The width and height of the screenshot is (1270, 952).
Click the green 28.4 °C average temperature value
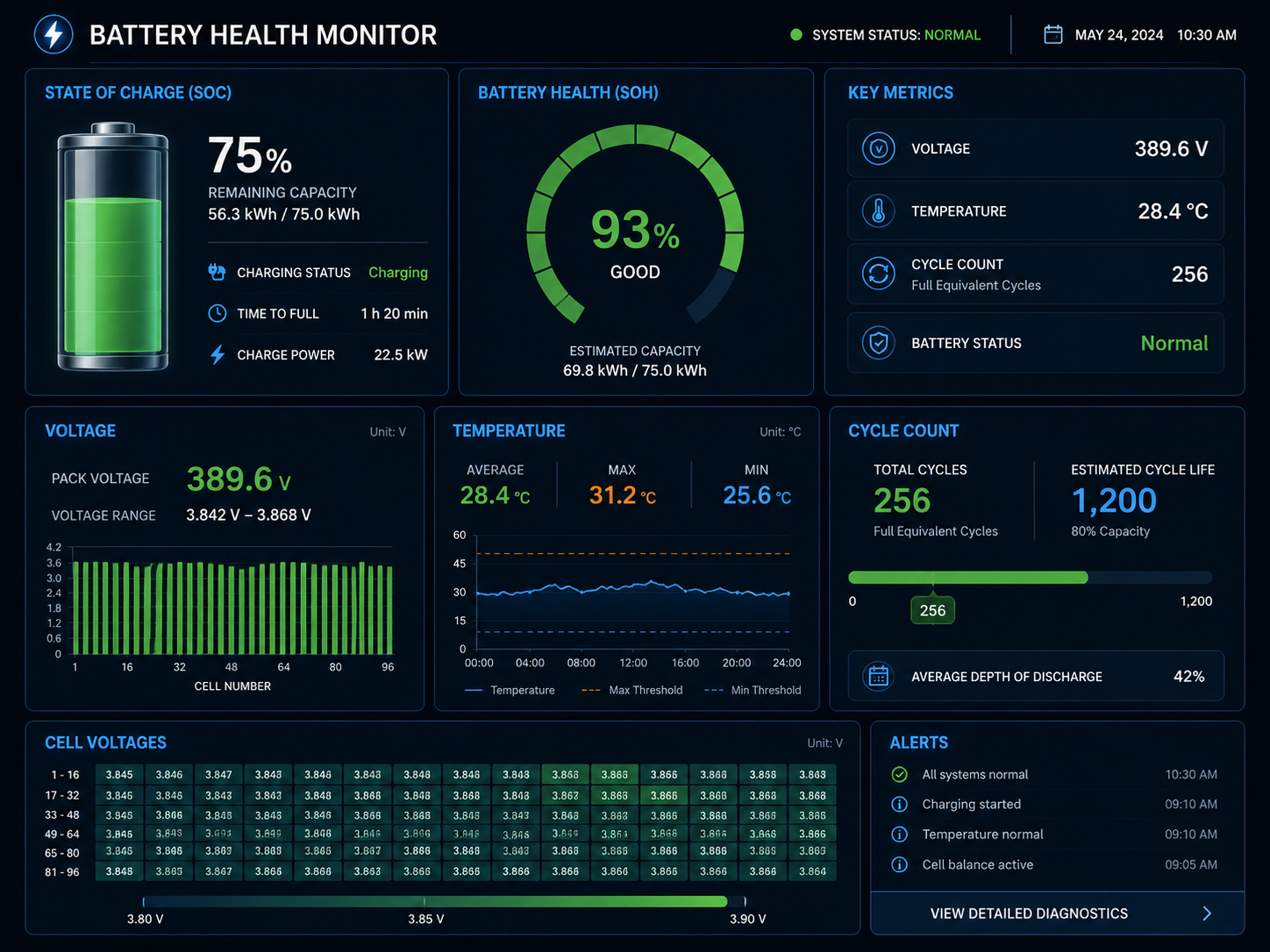tap(496, 496)
